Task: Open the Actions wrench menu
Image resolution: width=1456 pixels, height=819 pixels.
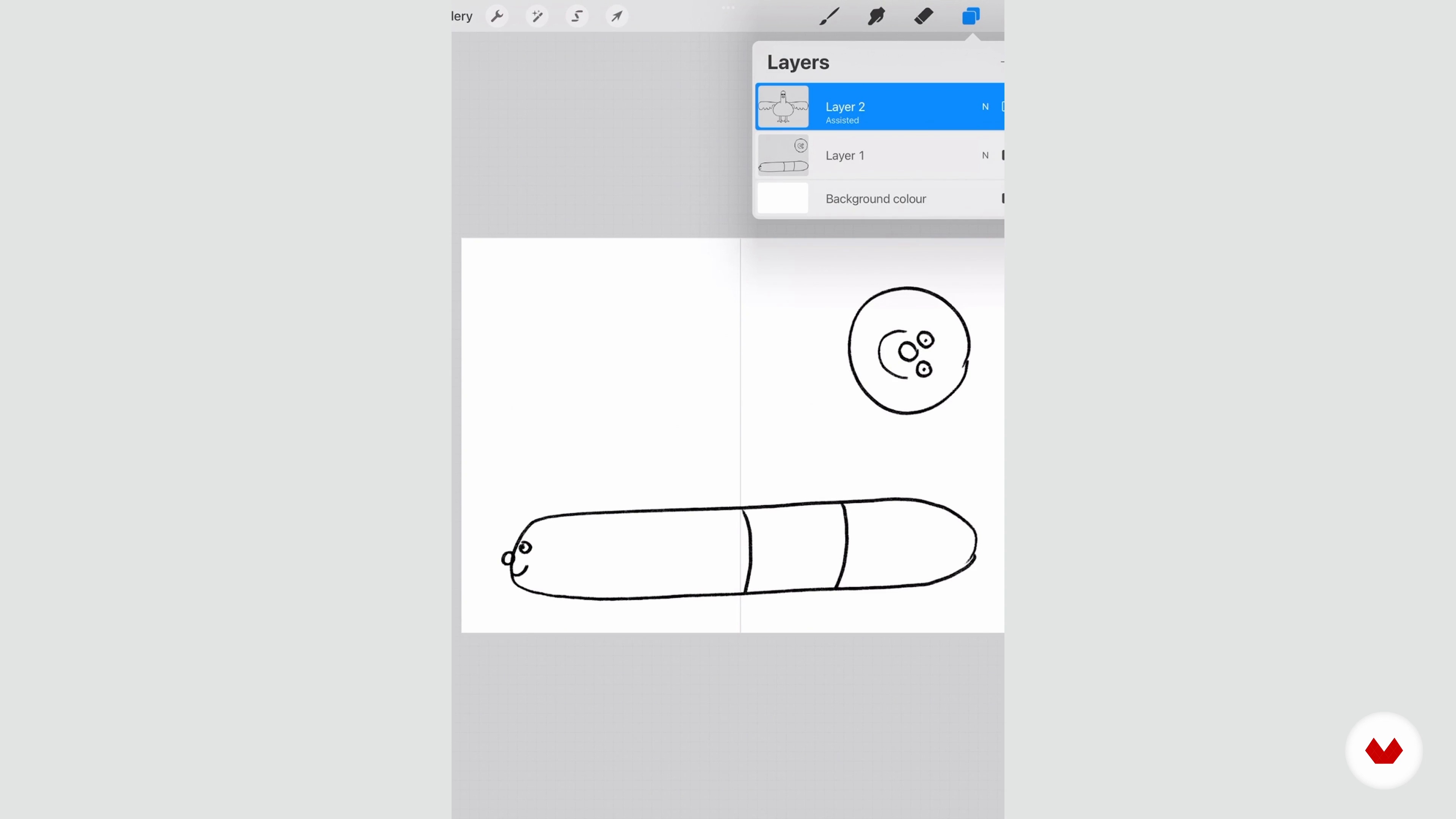Action: point(497,16)
